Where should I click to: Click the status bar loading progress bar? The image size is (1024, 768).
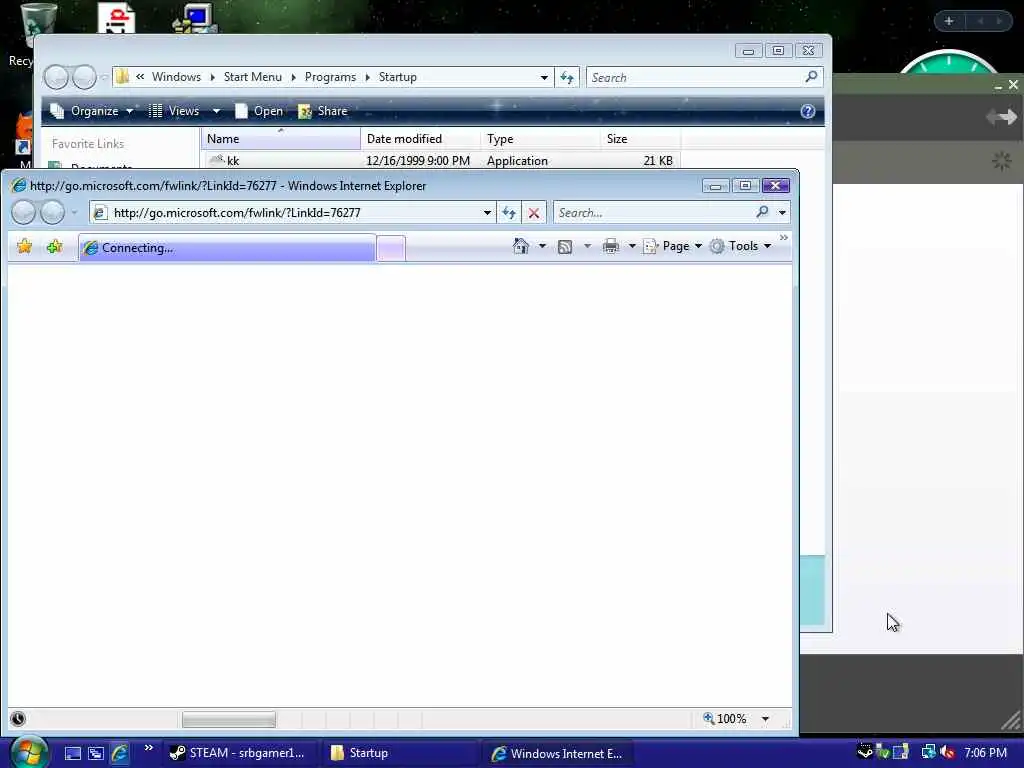(x=229, y=720)
